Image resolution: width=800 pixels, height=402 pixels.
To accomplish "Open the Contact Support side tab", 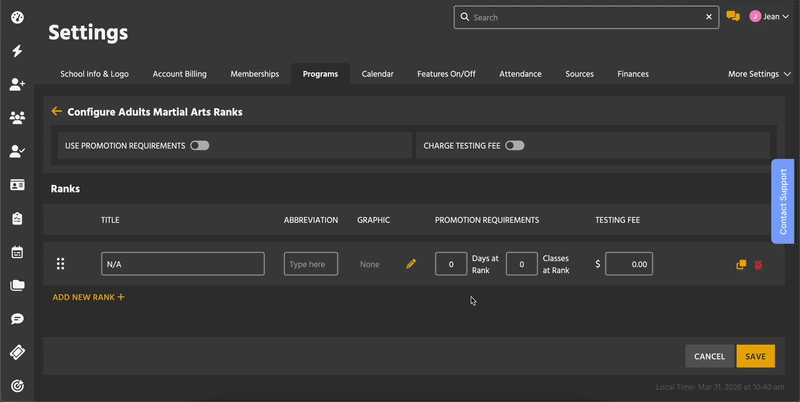I will coord(783,202).
